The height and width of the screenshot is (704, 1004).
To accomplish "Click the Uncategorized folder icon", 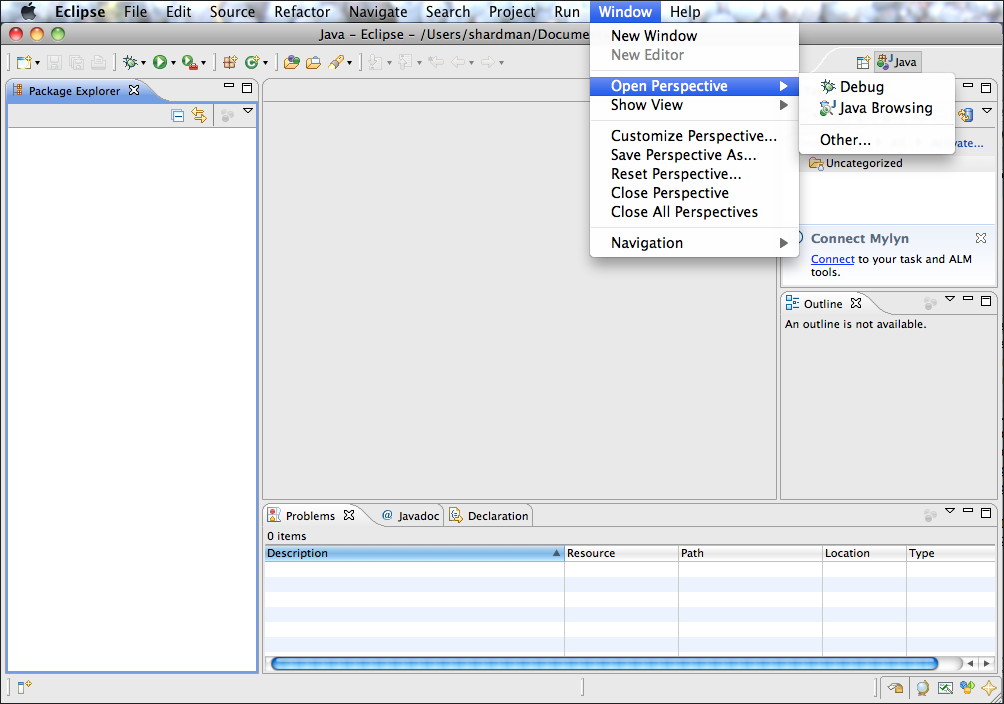I will click(x=816, y=163).
